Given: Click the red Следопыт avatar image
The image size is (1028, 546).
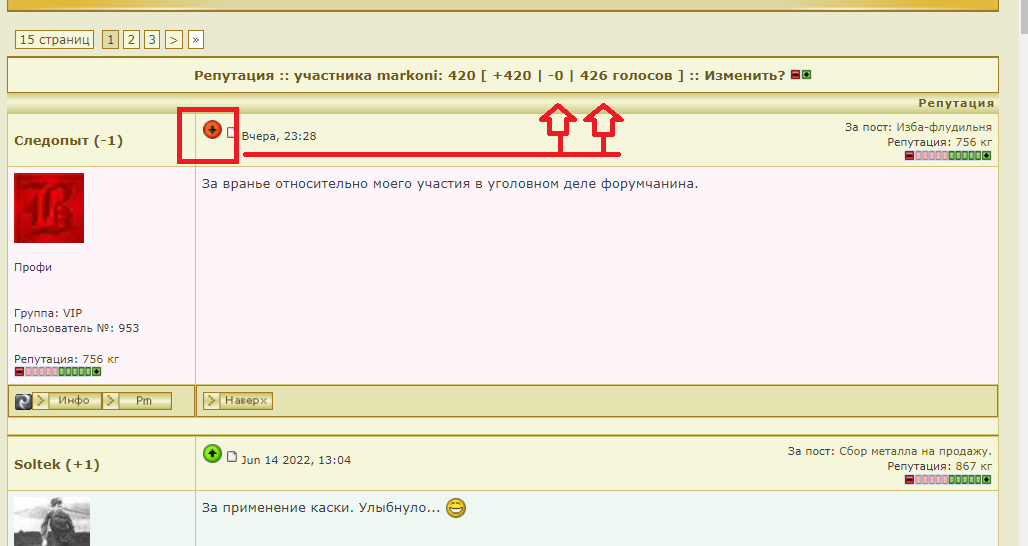Looking at the screenshot, I should (x=49, y=208).
